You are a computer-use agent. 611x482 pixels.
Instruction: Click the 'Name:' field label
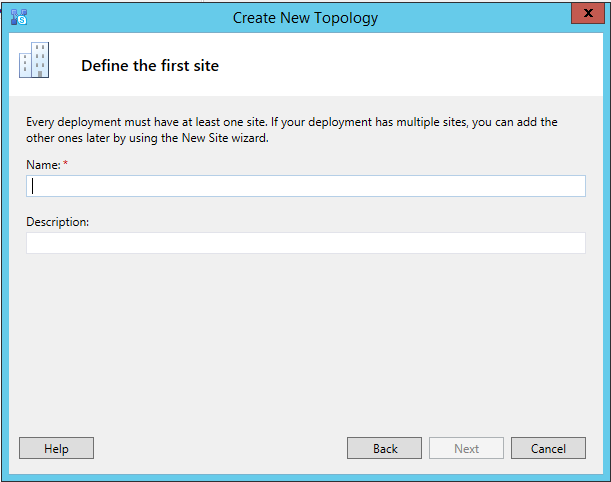[42, 164]
